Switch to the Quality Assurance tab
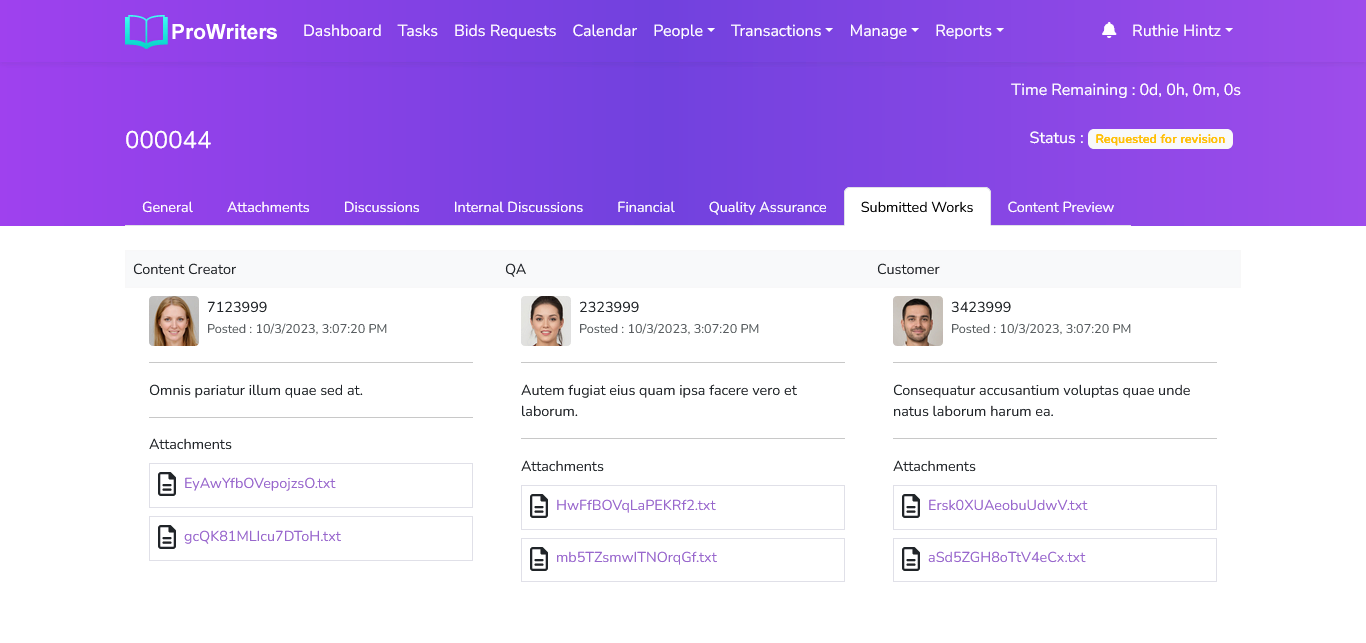The width and height of the screenshot is (1366, 643). [x=767, y=207]
